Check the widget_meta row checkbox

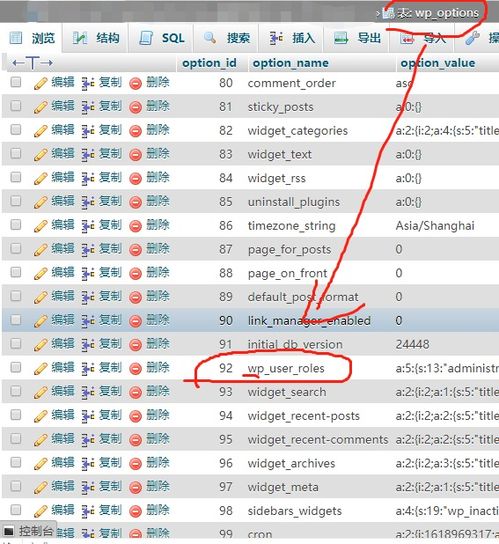coord(16,486)
